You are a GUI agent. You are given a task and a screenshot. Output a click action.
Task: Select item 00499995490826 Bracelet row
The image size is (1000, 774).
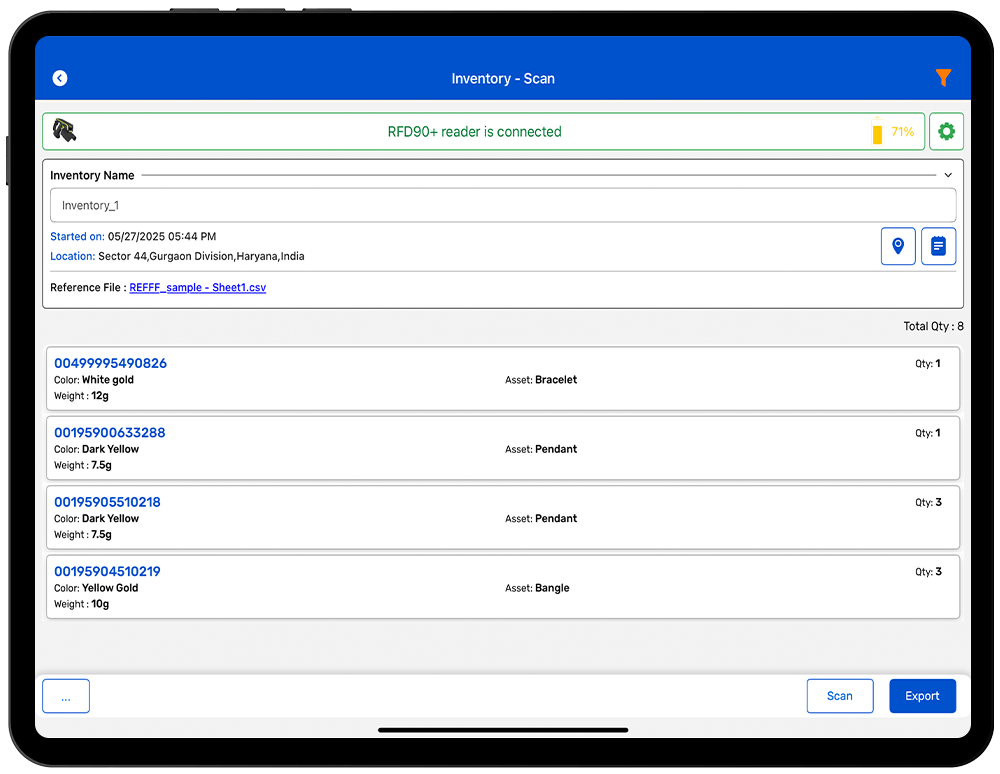point(503,379)
